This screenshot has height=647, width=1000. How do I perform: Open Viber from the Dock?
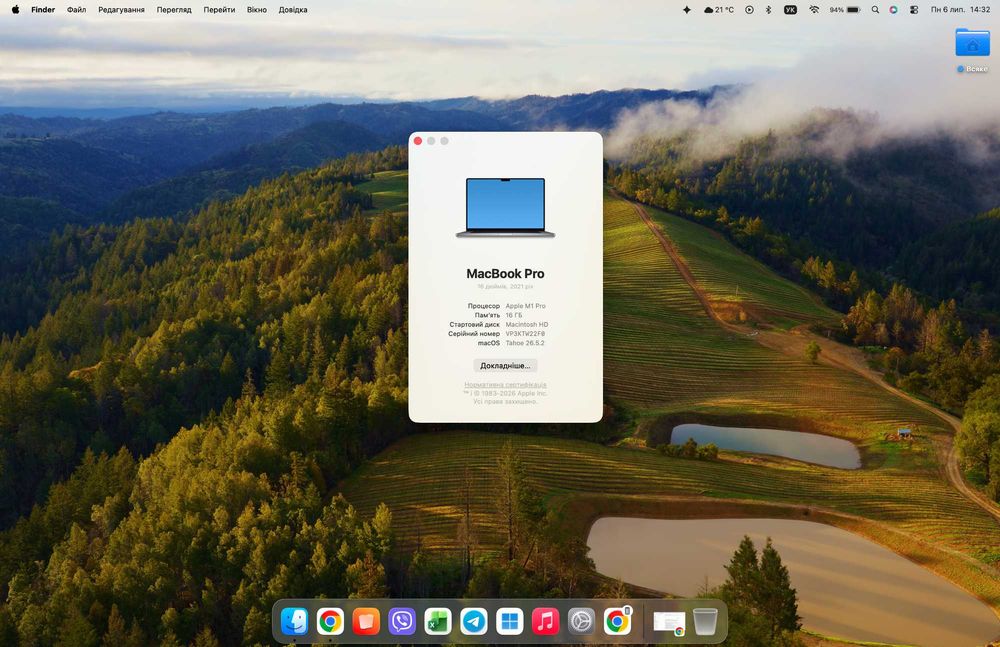pyautogui.click(x=402, y=621)
